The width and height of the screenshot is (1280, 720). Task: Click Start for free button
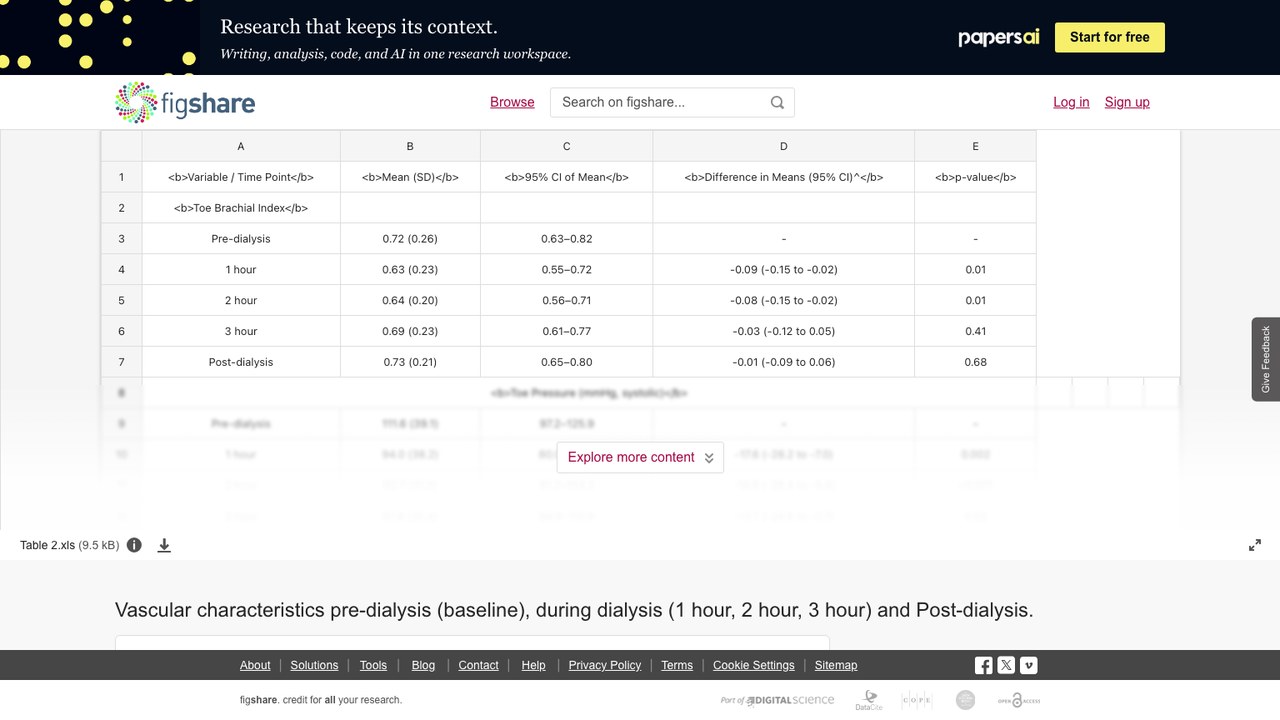point(1110,37)
